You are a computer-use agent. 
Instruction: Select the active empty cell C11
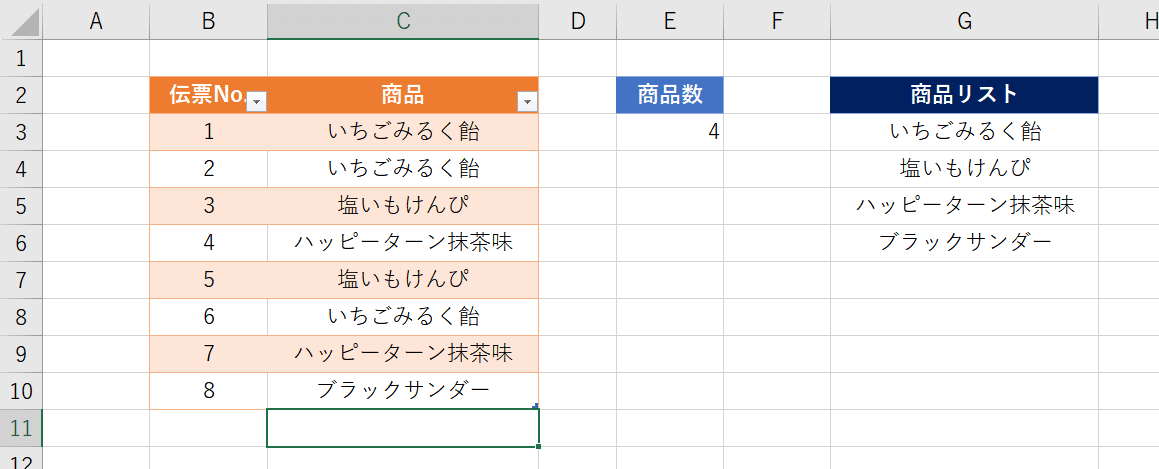tap(403, 428)
